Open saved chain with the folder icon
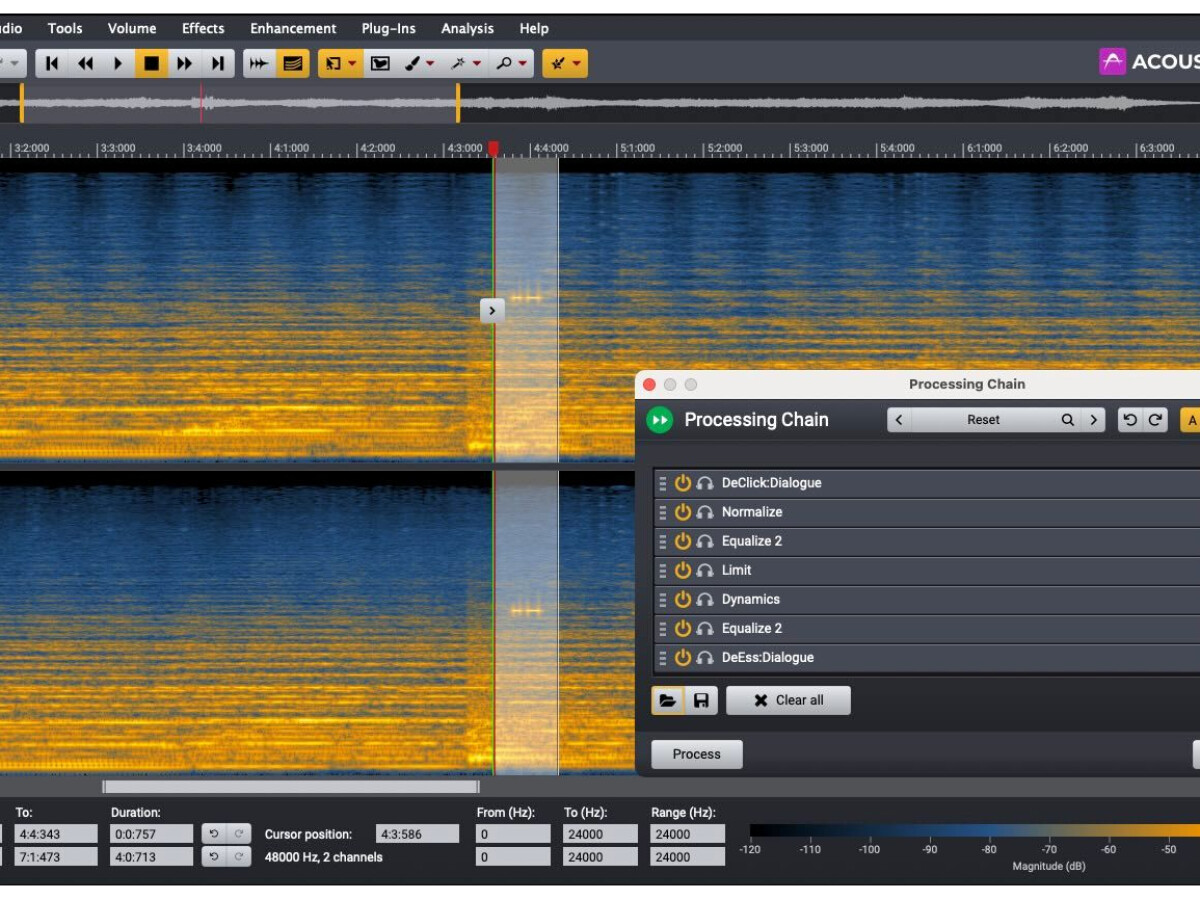Viewport: 1200px width, 900px height. [x=667, y=700]
